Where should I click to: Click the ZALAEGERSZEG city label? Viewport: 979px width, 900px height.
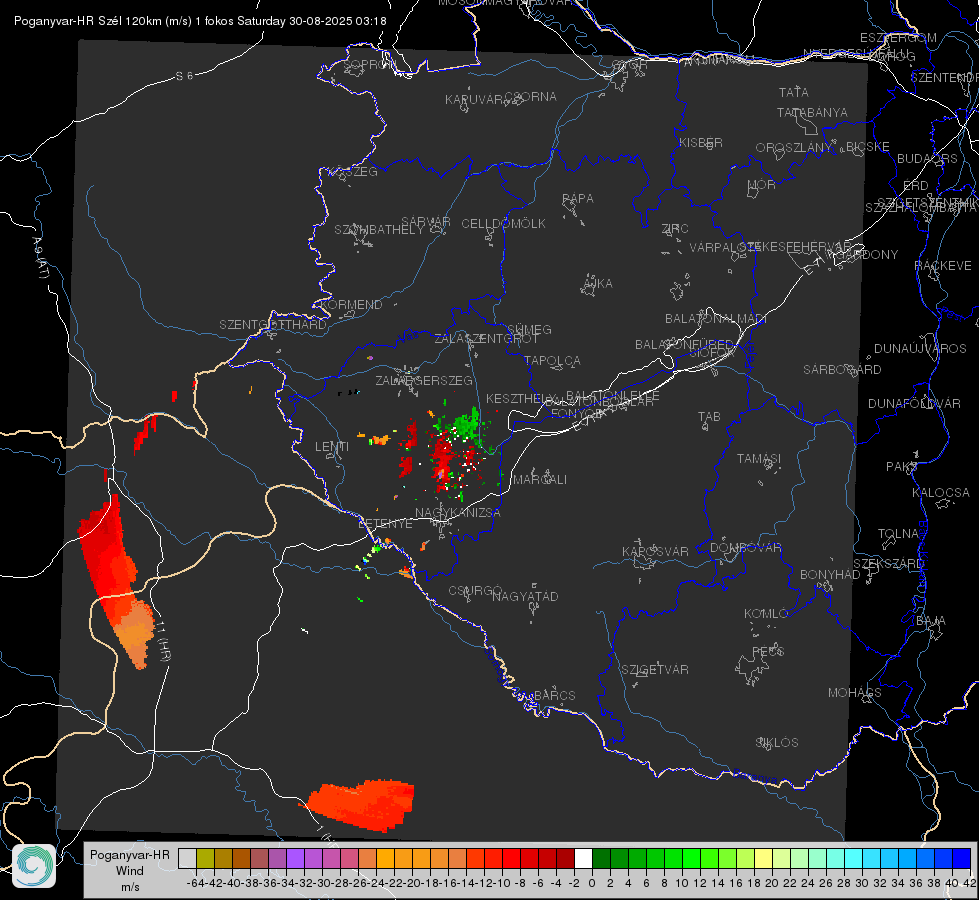pos(424,380)
